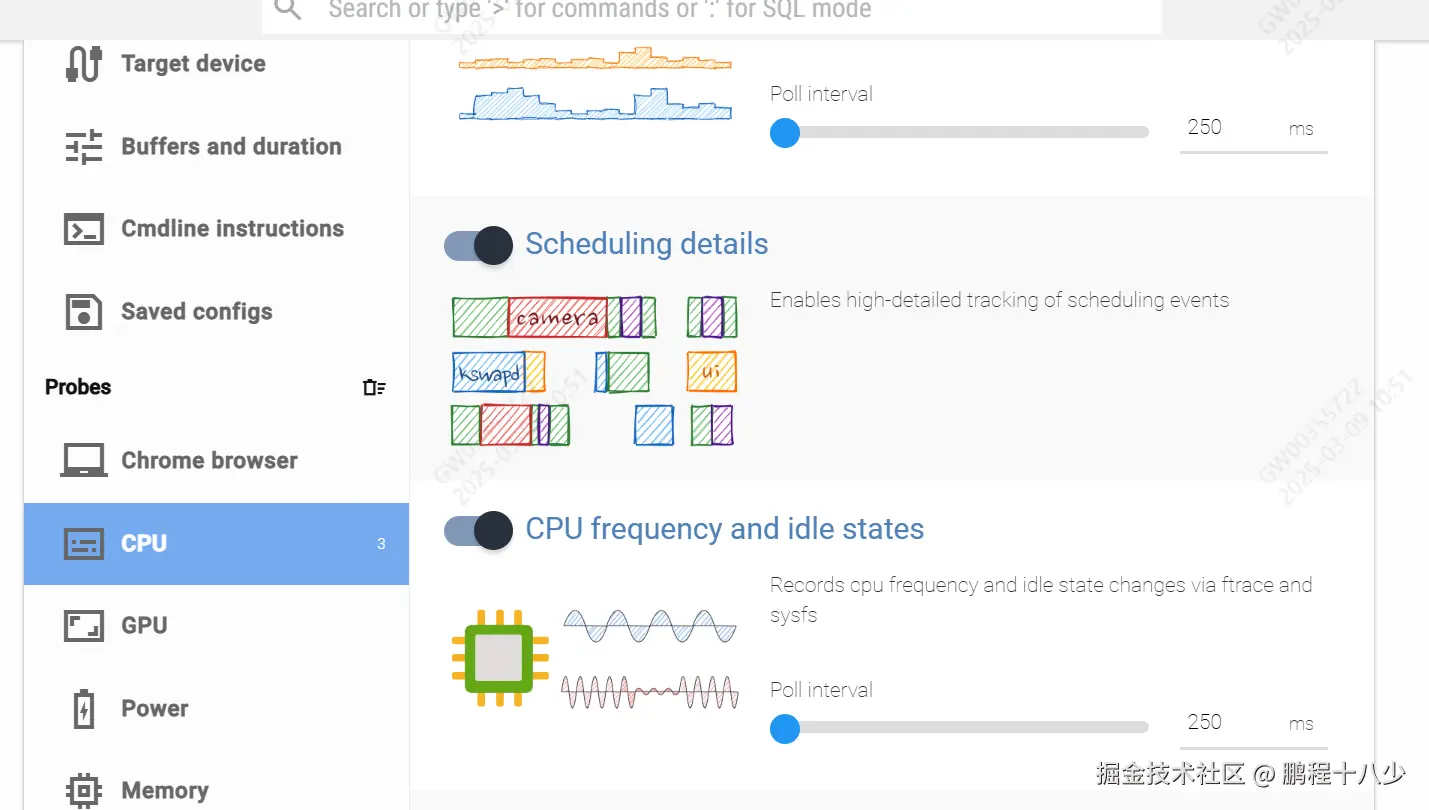Click the GPU probe icon

(x=84, y=626)
